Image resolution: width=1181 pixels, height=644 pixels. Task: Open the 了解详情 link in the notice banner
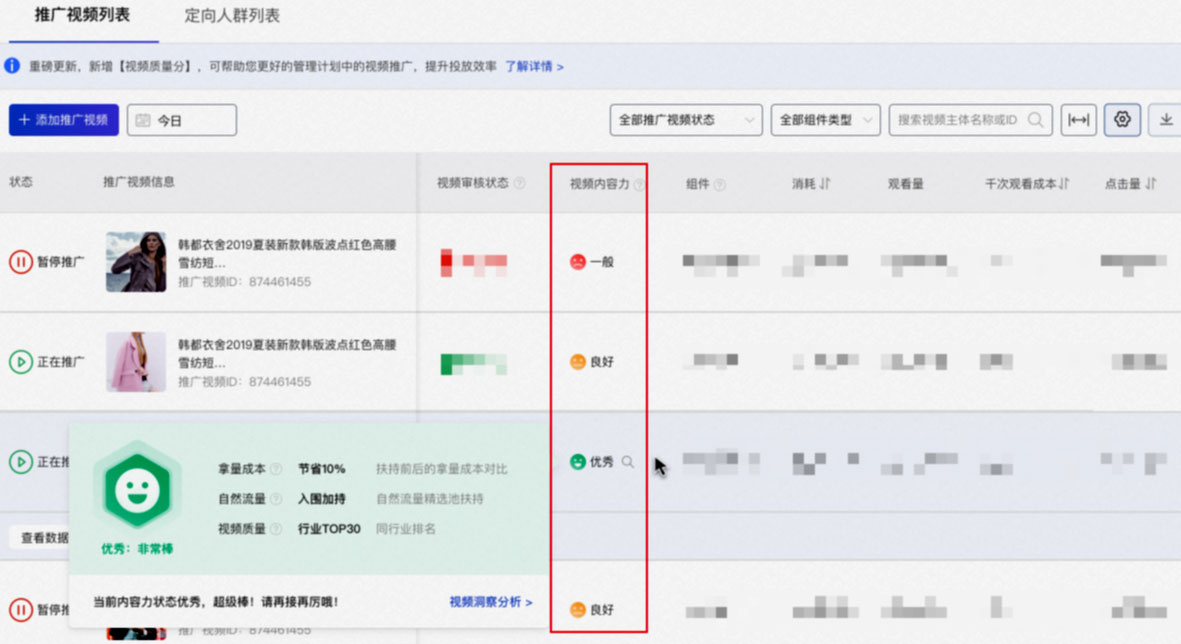coord(534,66)
